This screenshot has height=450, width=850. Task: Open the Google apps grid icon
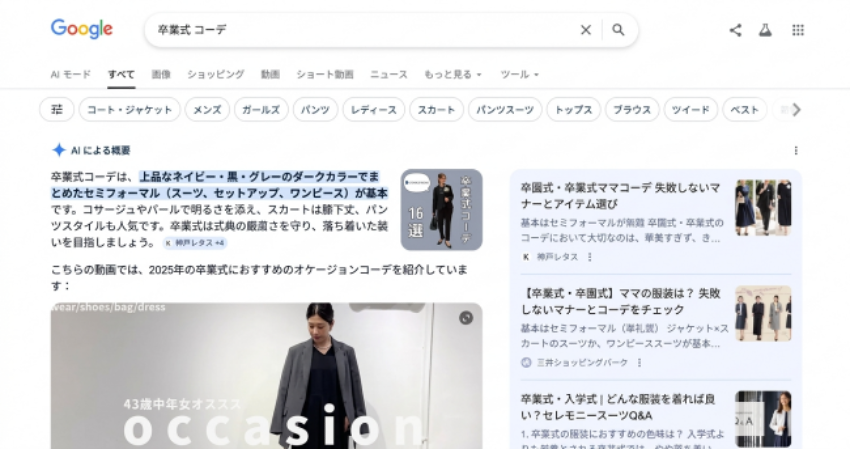click(797, 30)
